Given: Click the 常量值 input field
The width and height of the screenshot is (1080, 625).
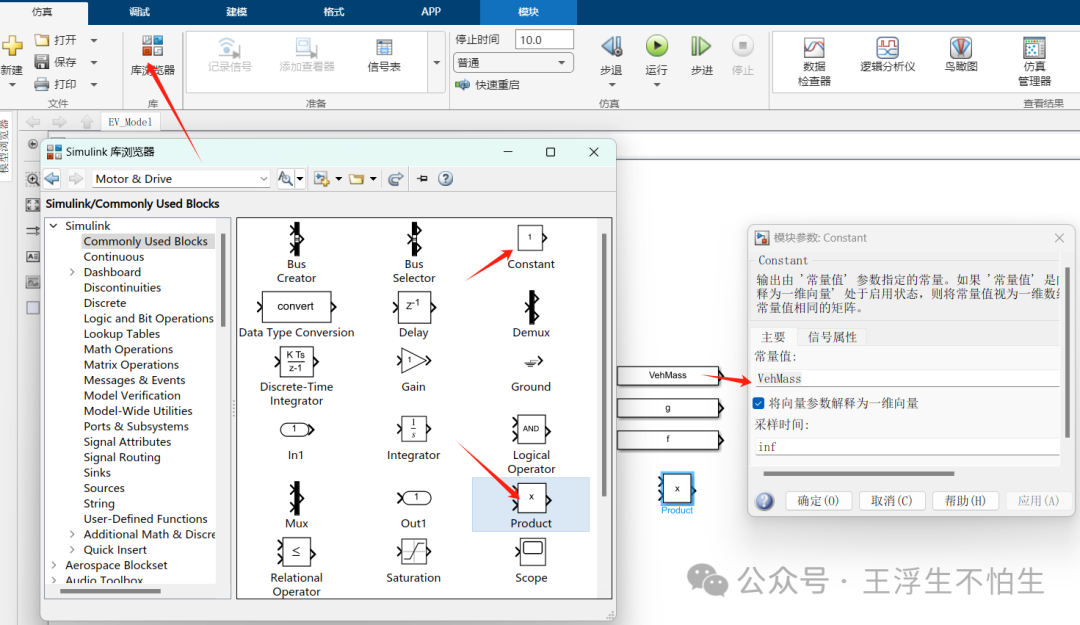Looking at the screenshot, I should 905,379.
